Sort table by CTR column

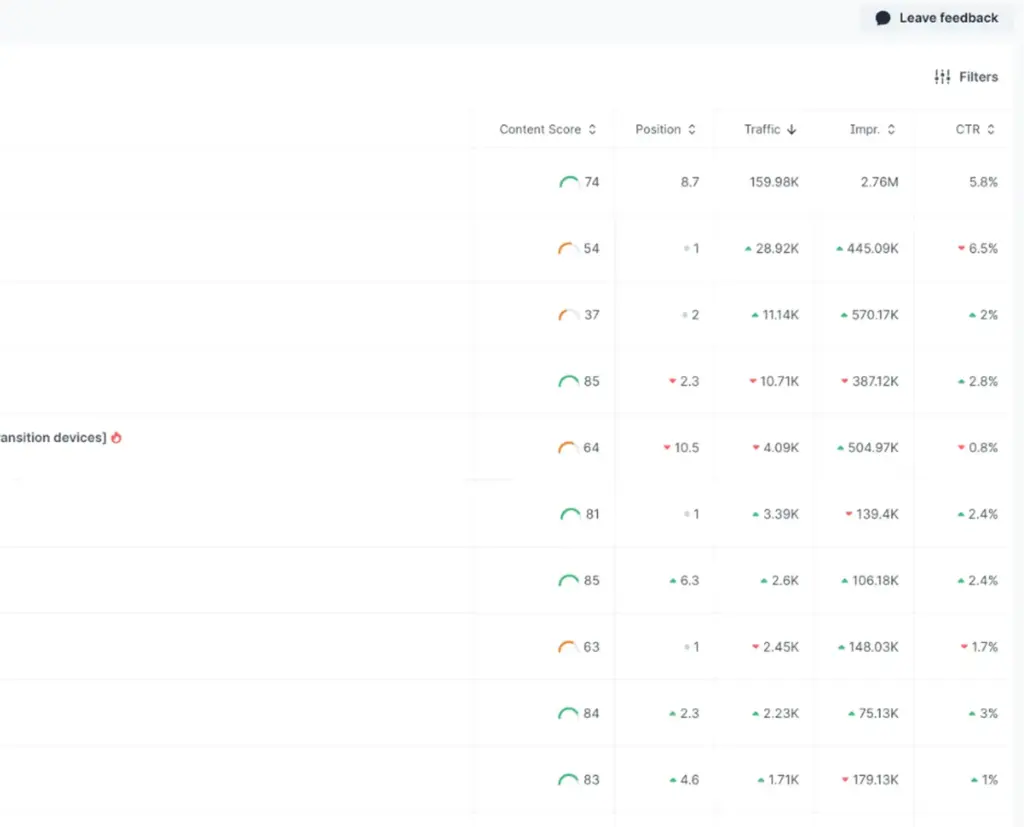(975, 130)
